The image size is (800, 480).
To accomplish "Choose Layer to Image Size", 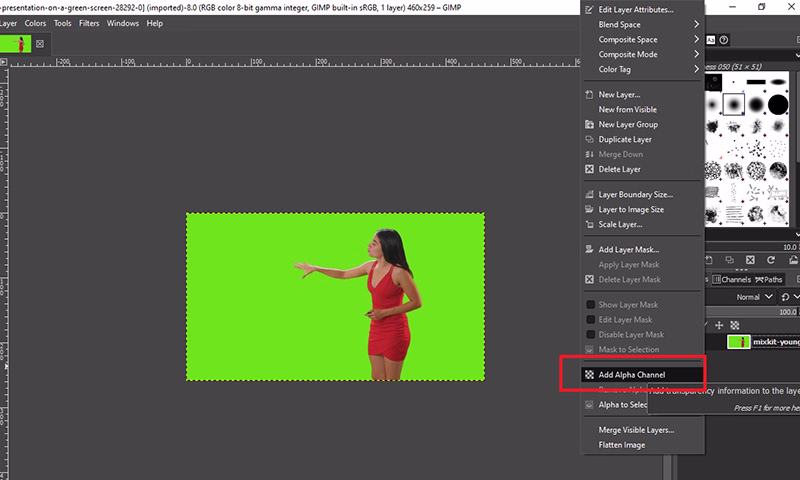I will [x=642, y=209].
